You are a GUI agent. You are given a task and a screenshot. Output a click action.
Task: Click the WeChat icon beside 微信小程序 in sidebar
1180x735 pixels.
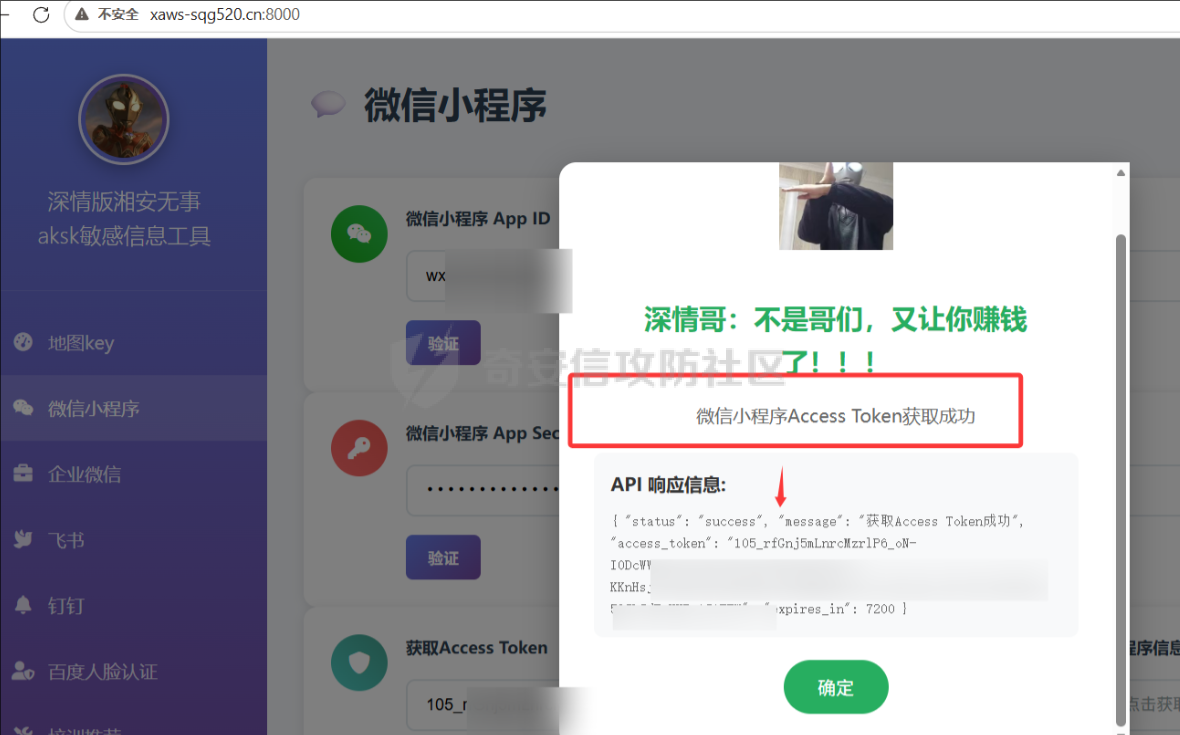point(23,408)
